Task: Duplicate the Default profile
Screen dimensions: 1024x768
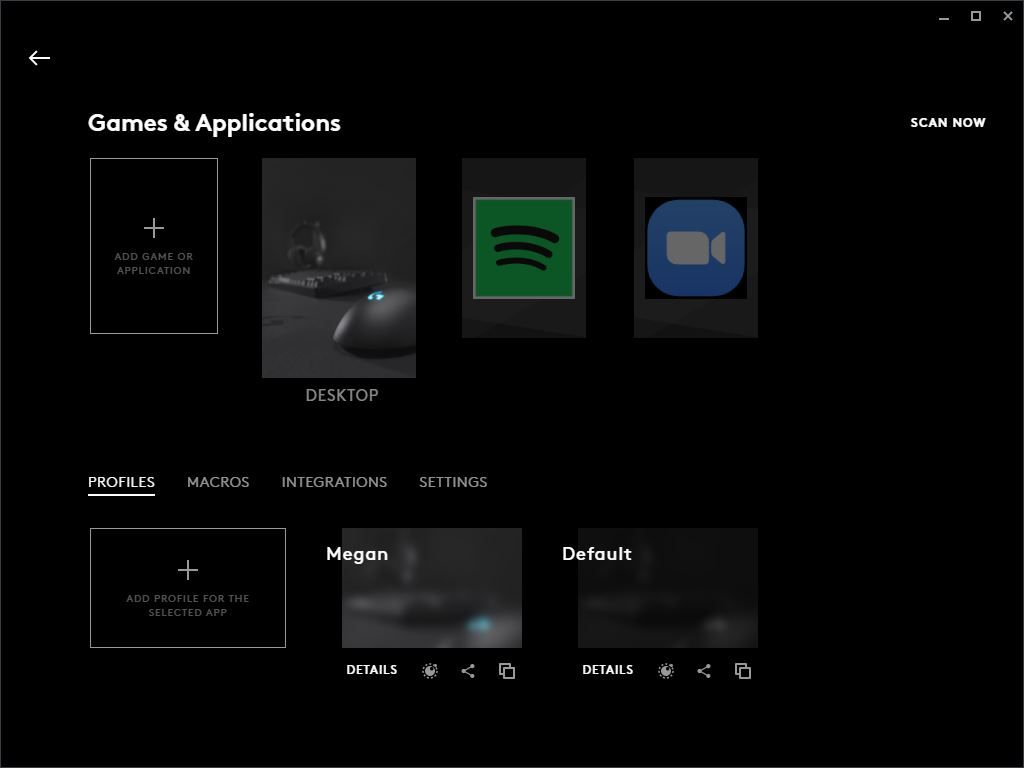Action: (x=743, y=671)
